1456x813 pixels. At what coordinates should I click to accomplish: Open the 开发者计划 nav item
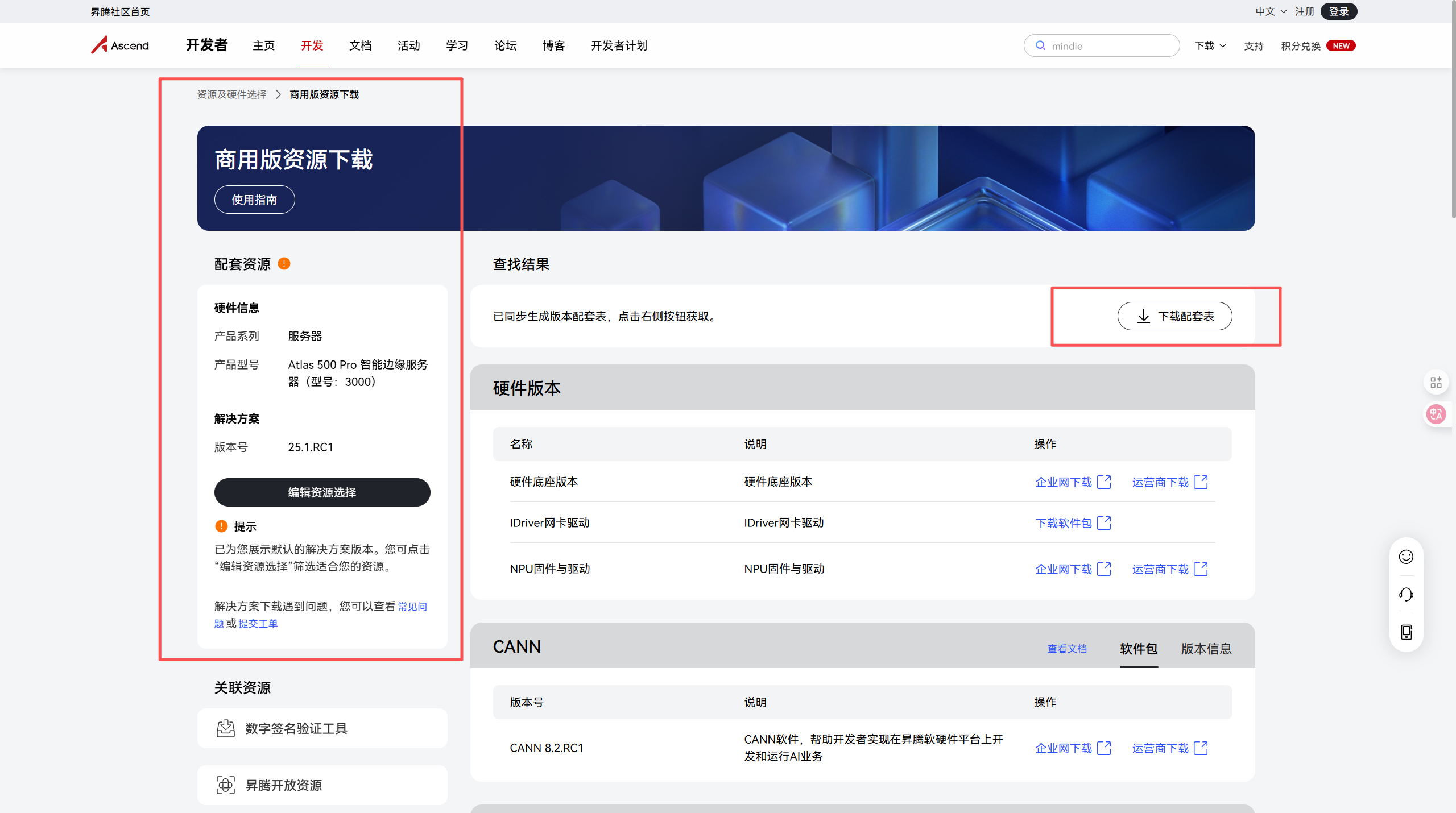click(619, 45)
